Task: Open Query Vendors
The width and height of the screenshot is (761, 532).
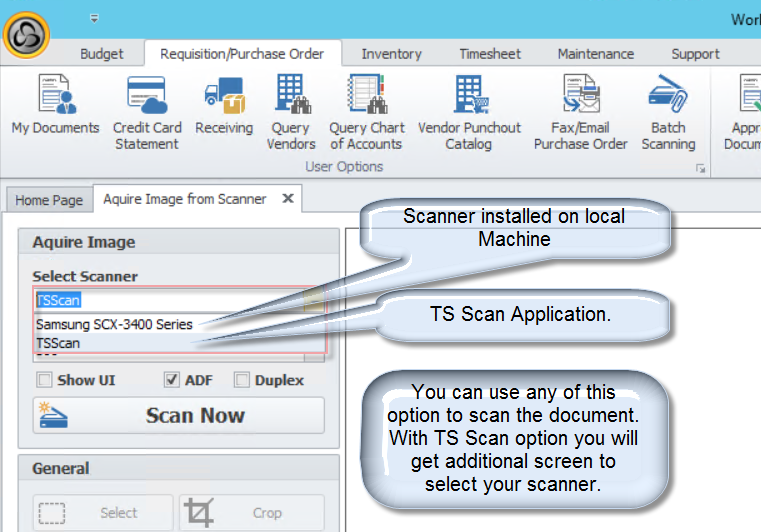Action: [291, 108]
